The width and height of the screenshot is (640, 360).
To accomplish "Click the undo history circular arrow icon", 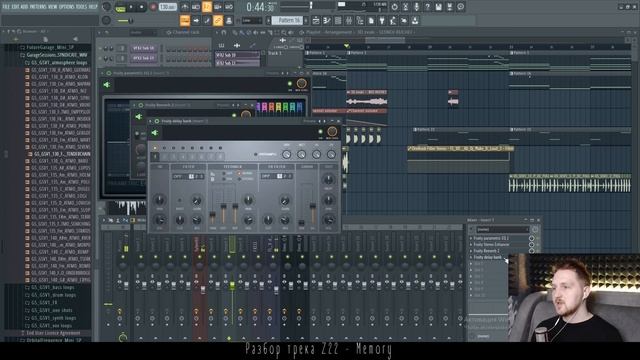I will (394, 7).
